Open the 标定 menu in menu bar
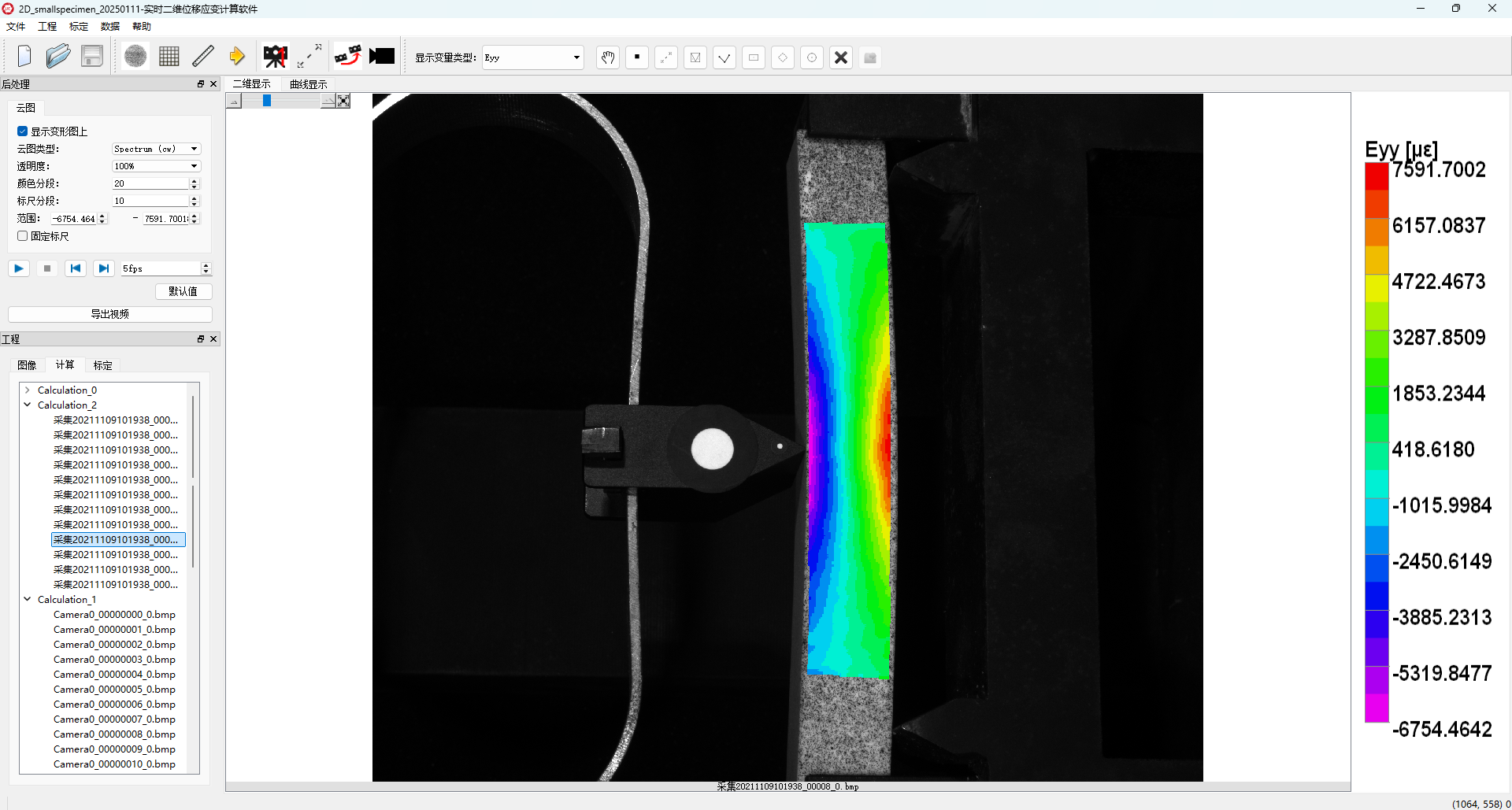Viewport: 1512px width, 810px height. click(x=79, y=27)
